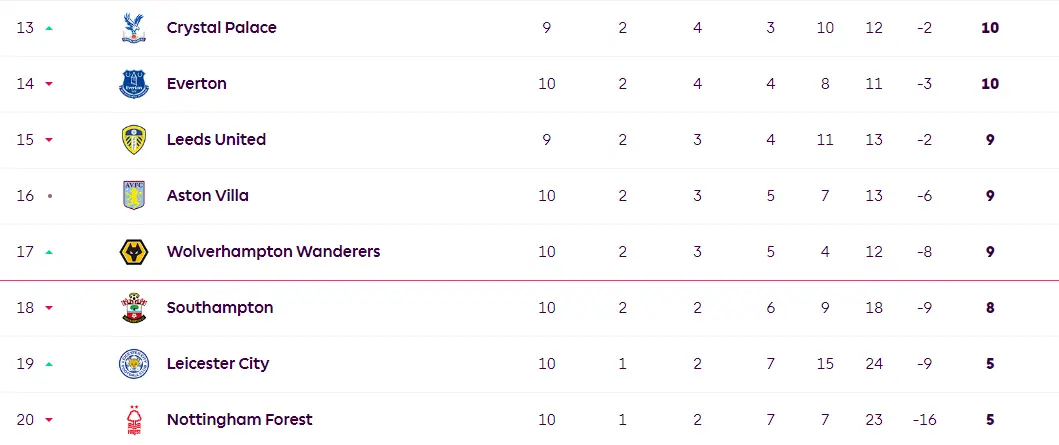The width and height of the screenshot is (1059, 445).
Task: Click the Crystal Palace club crest
Action: point(133,28)
